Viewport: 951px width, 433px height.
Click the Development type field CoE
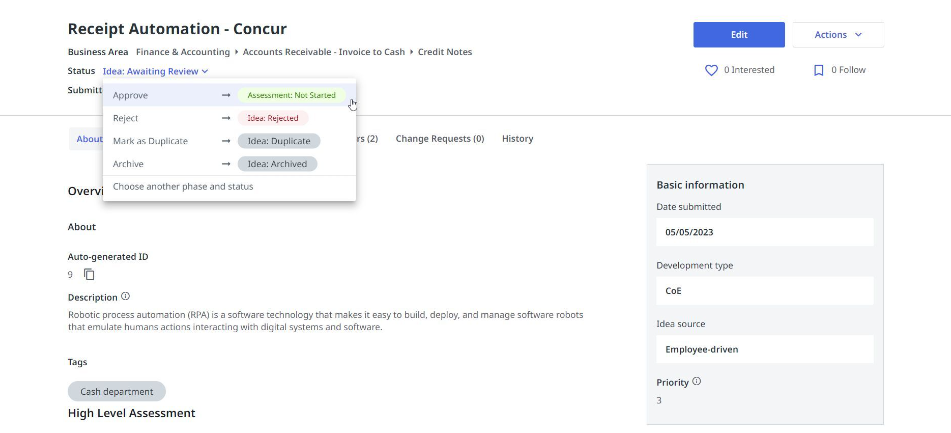click(x=765, y=291)
